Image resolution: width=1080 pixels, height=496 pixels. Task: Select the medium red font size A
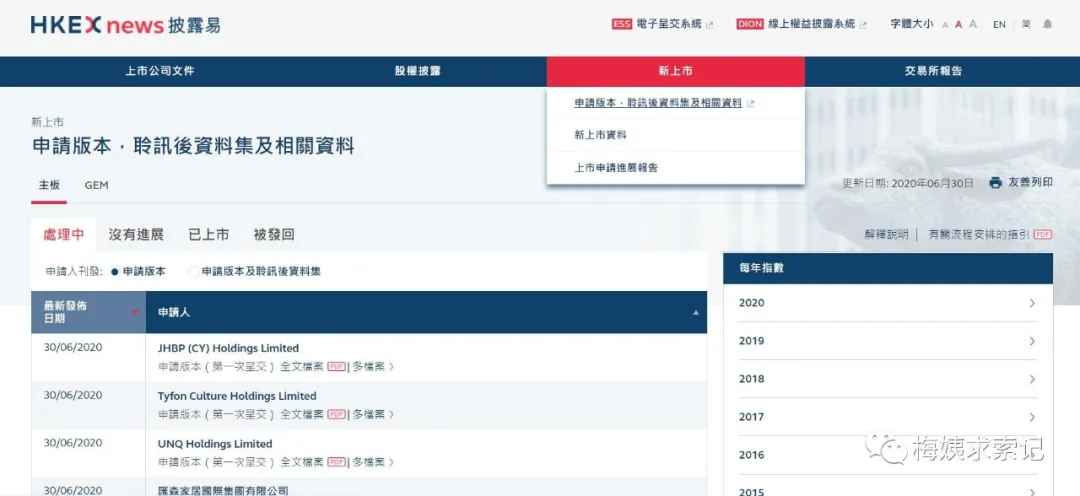tap(959, 25)
